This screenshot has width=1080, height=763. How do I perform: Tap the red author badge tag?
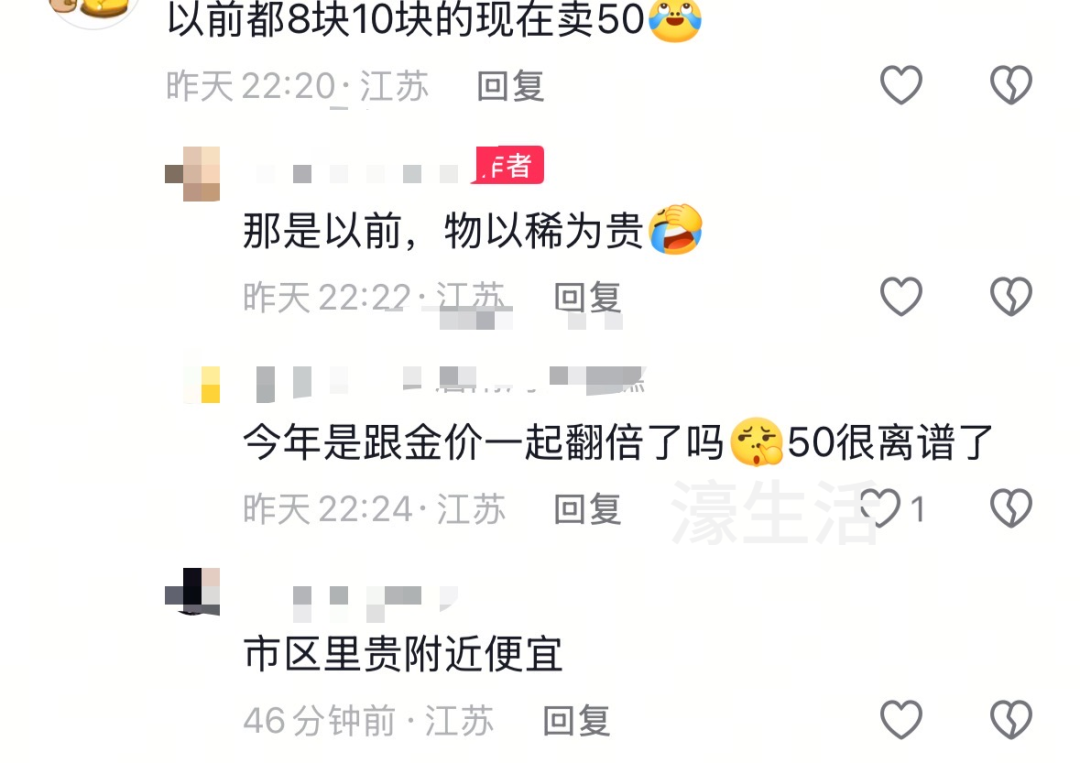(x=508, y=165)
